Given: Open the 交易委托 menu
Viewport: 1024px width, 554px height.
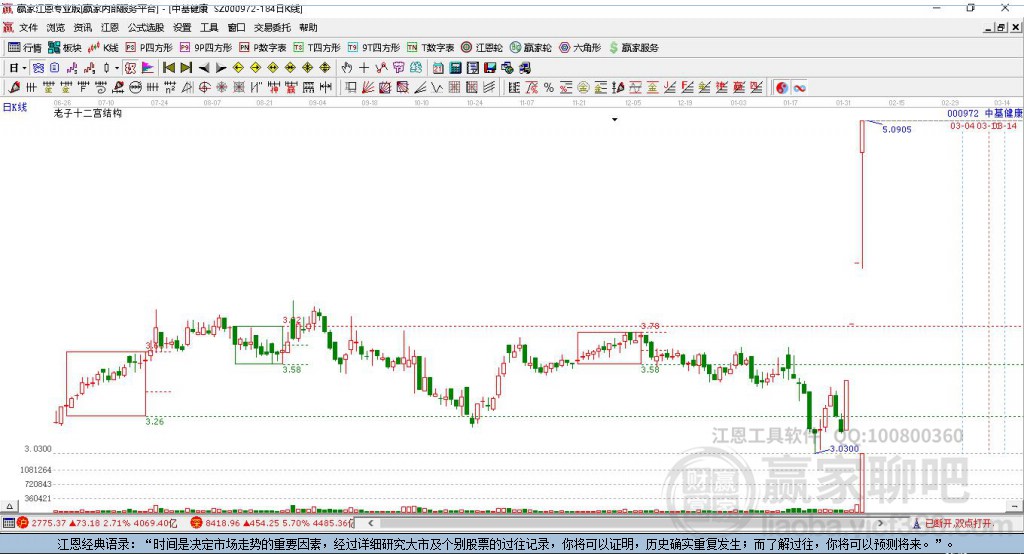Looking at the screenshot, I should tap(272, 27).
